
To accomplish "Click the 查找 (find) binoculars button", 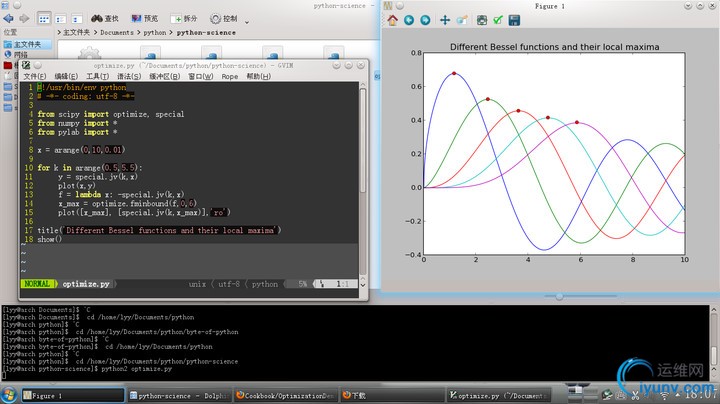I will click(x=105, y=18).
